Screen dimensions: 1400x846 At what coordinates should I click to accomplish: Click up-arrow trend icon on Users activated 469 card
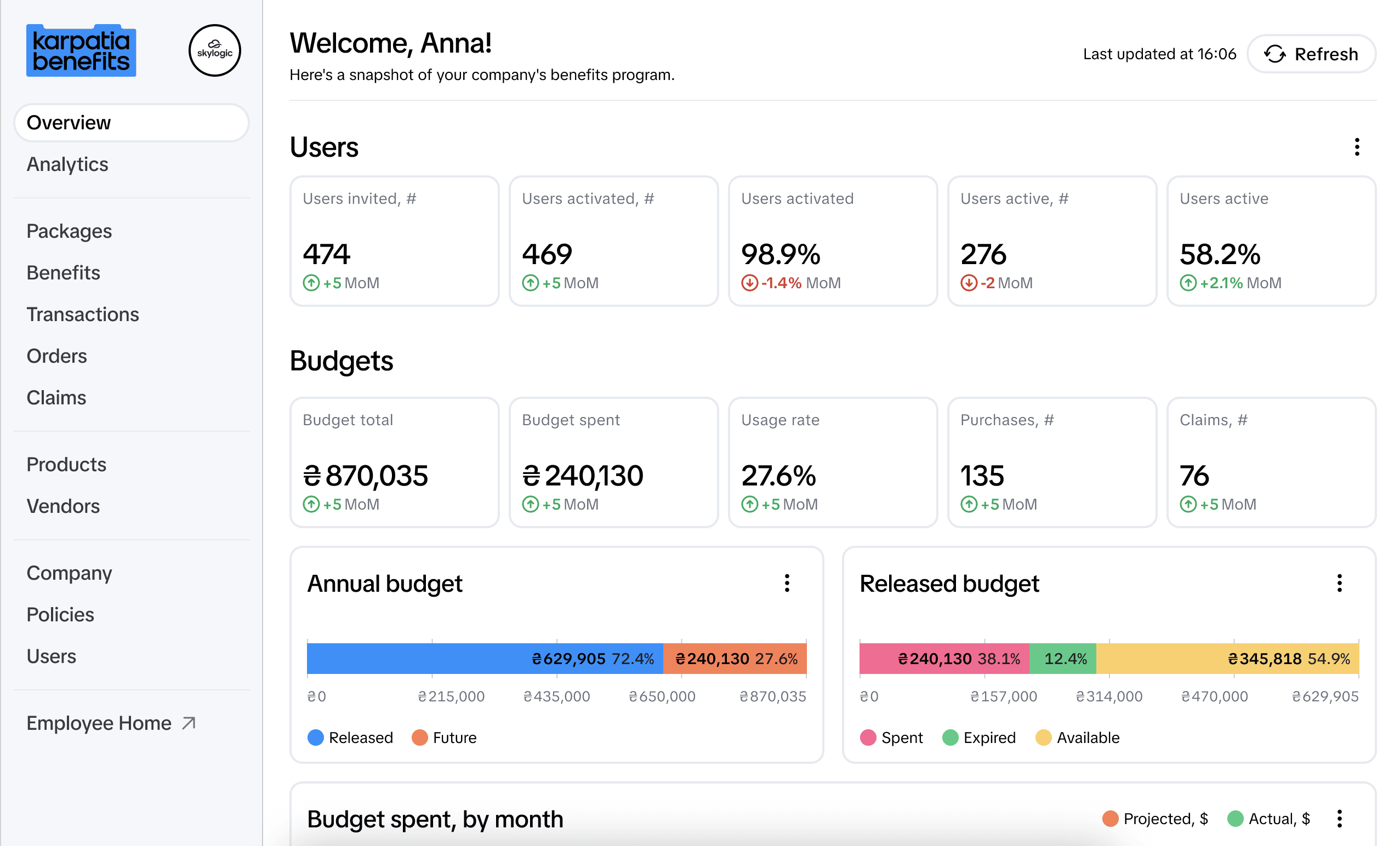coord(530,283)
